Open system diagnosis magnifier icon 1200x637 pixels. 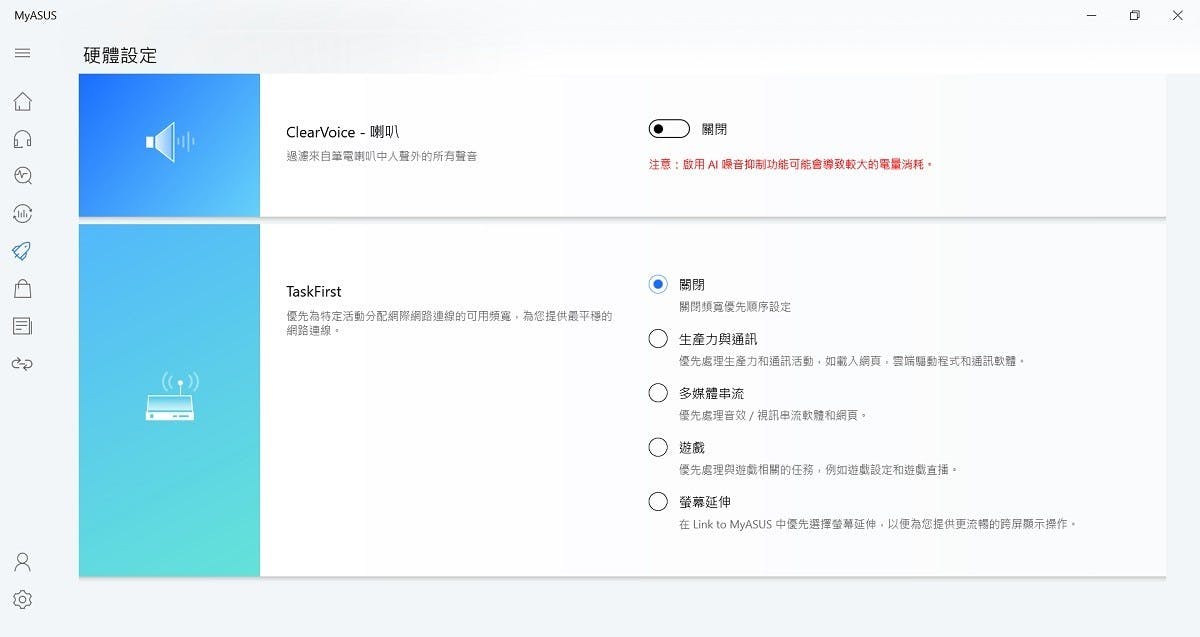point(22,176)
